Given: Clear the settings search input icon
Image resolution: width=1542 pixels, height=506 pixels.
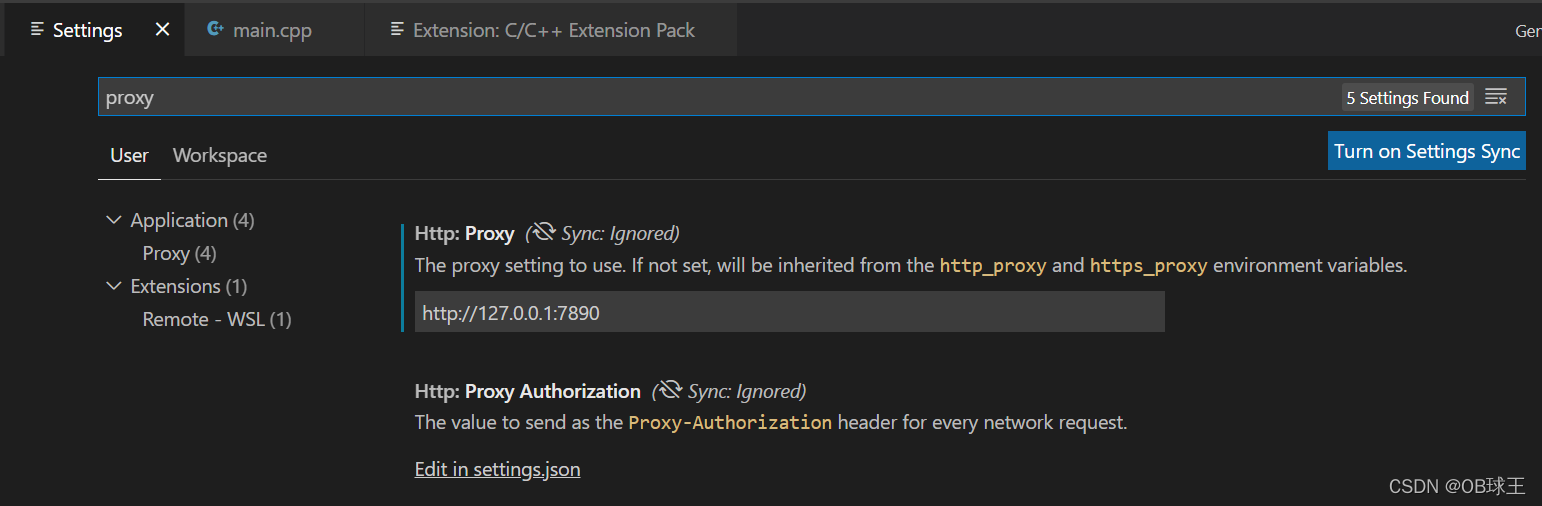Looking at the screenshot, I should coord(1496,97).
